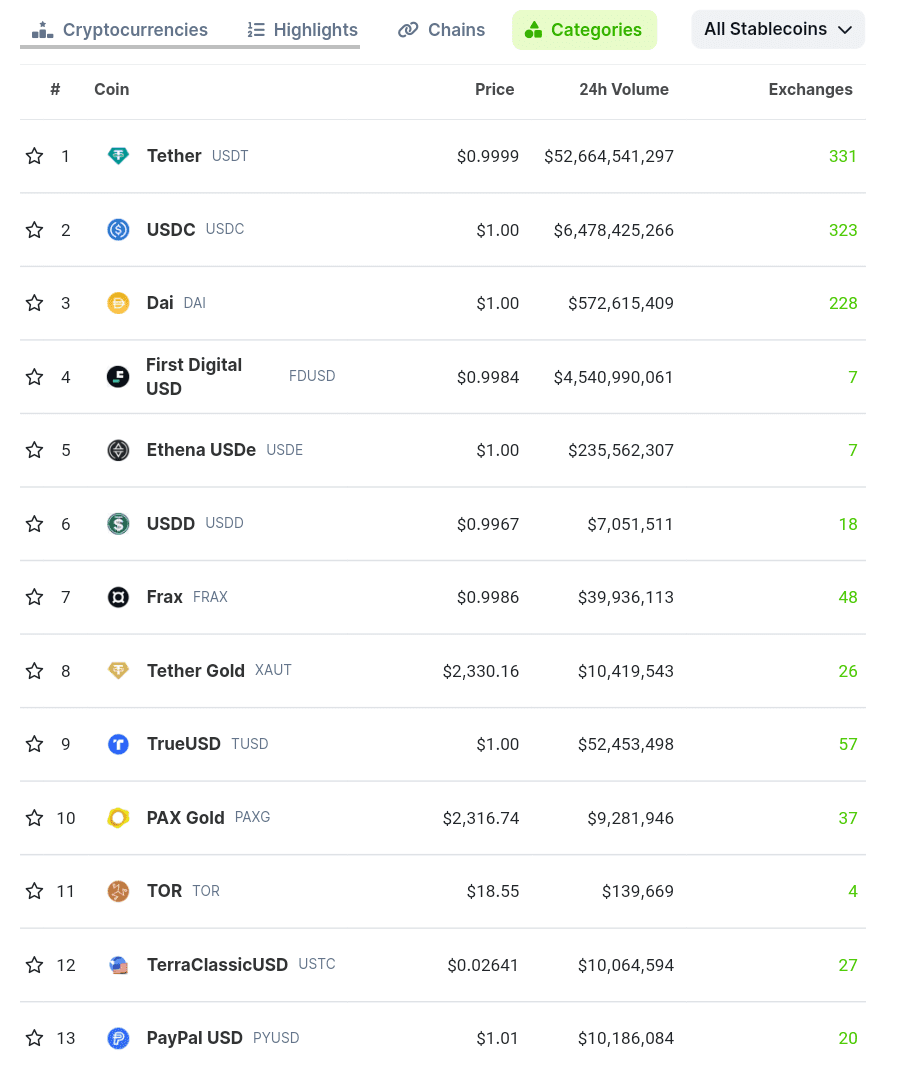Click the 331 exchanges count for Tether
The image size is (903, 1072).
(843, 156)
